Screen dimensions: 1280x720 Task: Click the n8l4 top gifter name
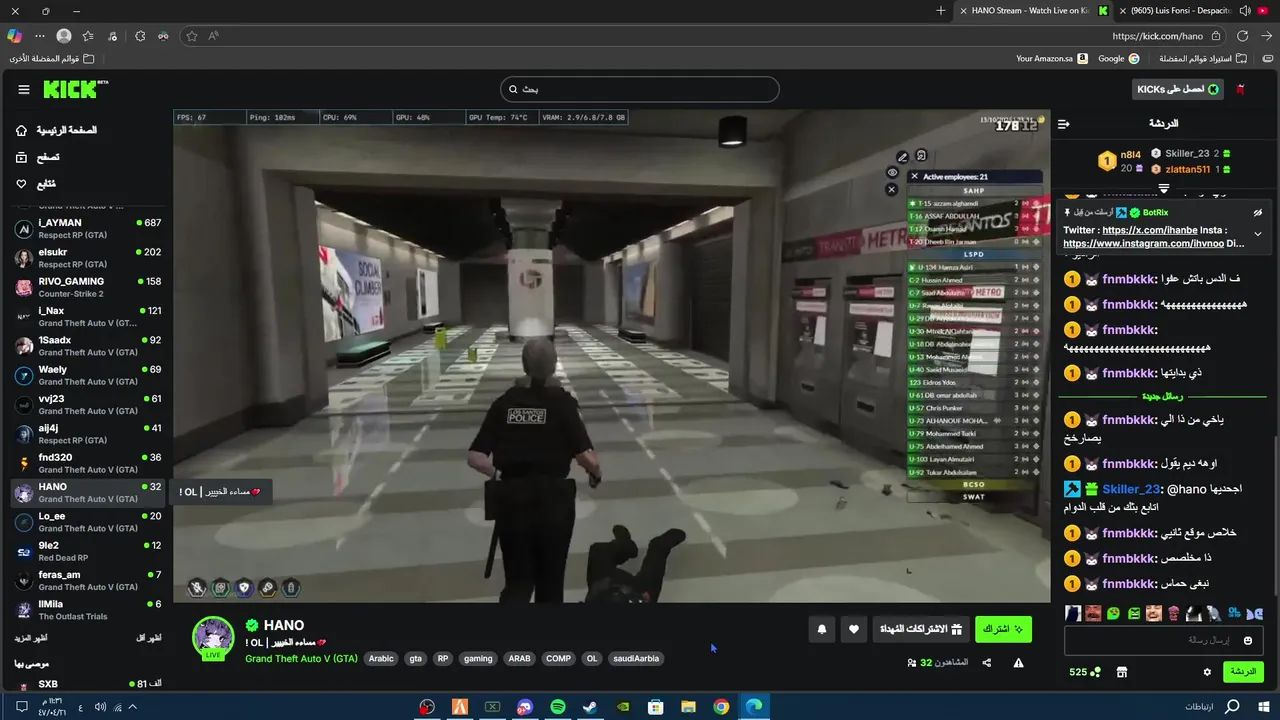[1130, 155]
